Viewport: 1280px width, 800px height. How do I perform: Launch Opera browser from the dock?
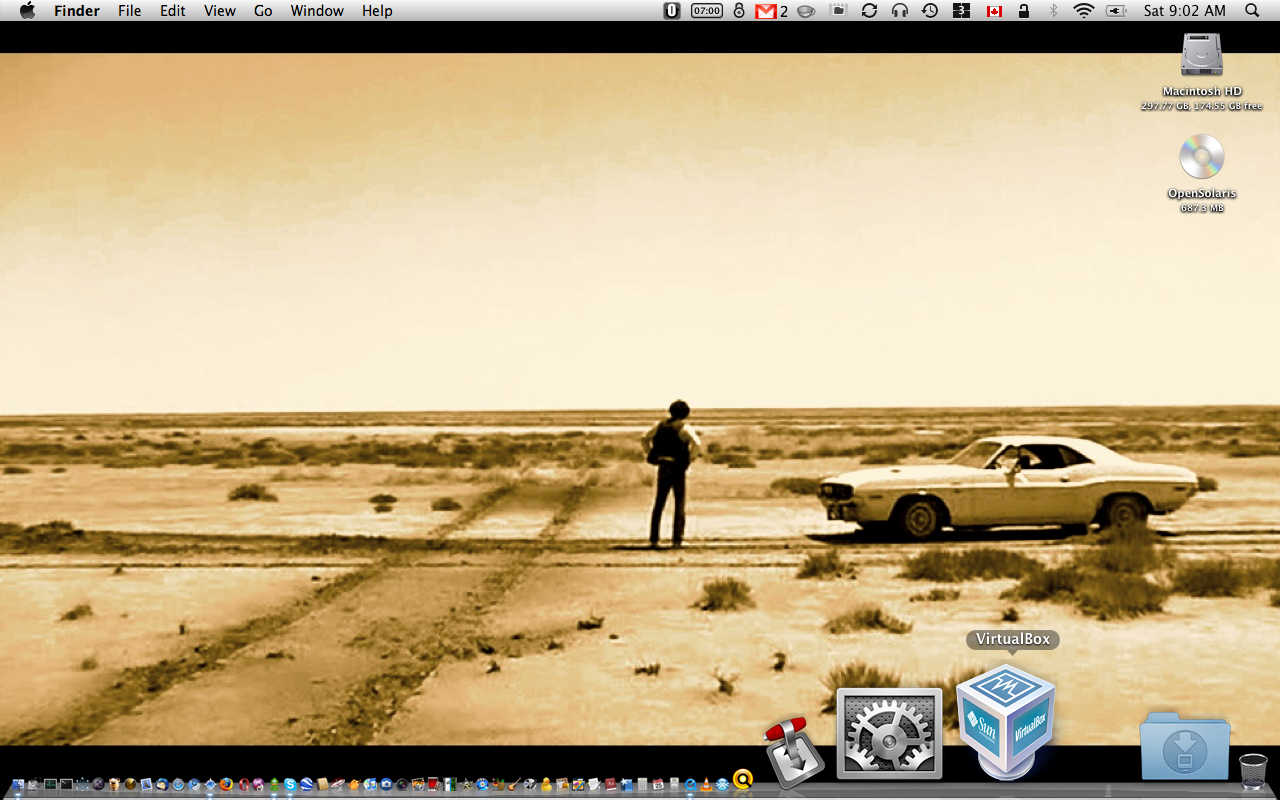pos(244,784)
